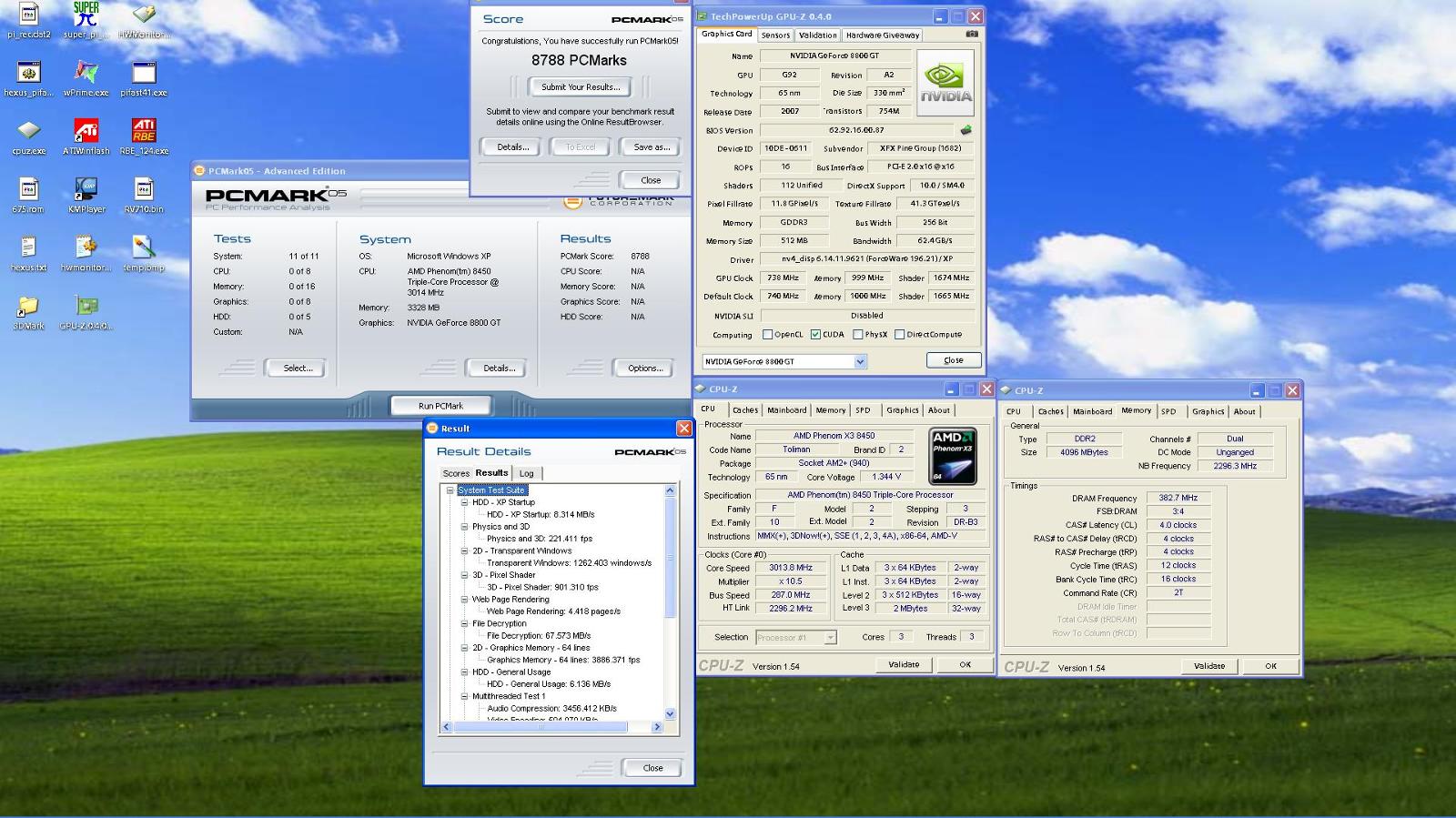The image size is (1456, 818).
Task: Click the Result tree horizontal scrollbar thumb
Action: [541, 727]
